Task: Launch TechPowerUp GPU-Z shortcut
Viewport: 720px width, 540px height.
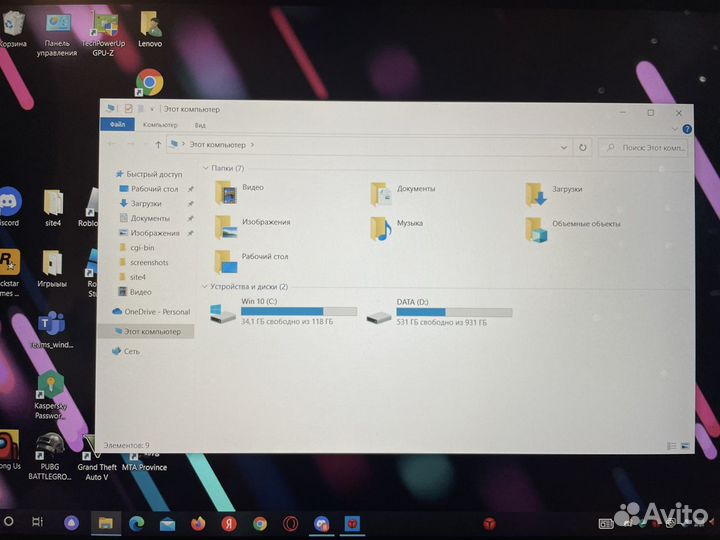Action: [104, 34]
